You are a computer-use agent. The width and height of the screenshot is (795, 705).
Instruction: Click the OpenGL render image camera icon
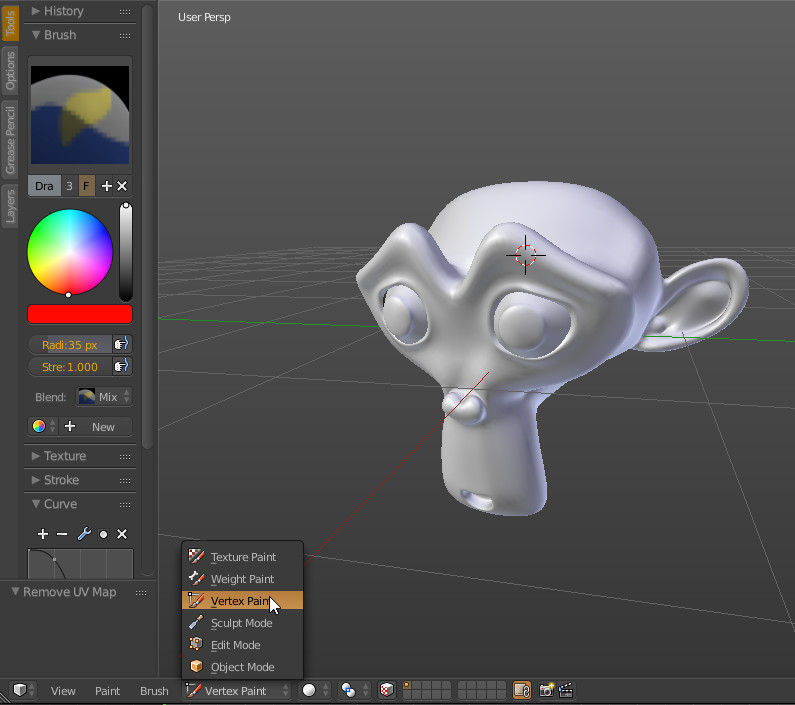pyautogui.click(x=547, y=690)
